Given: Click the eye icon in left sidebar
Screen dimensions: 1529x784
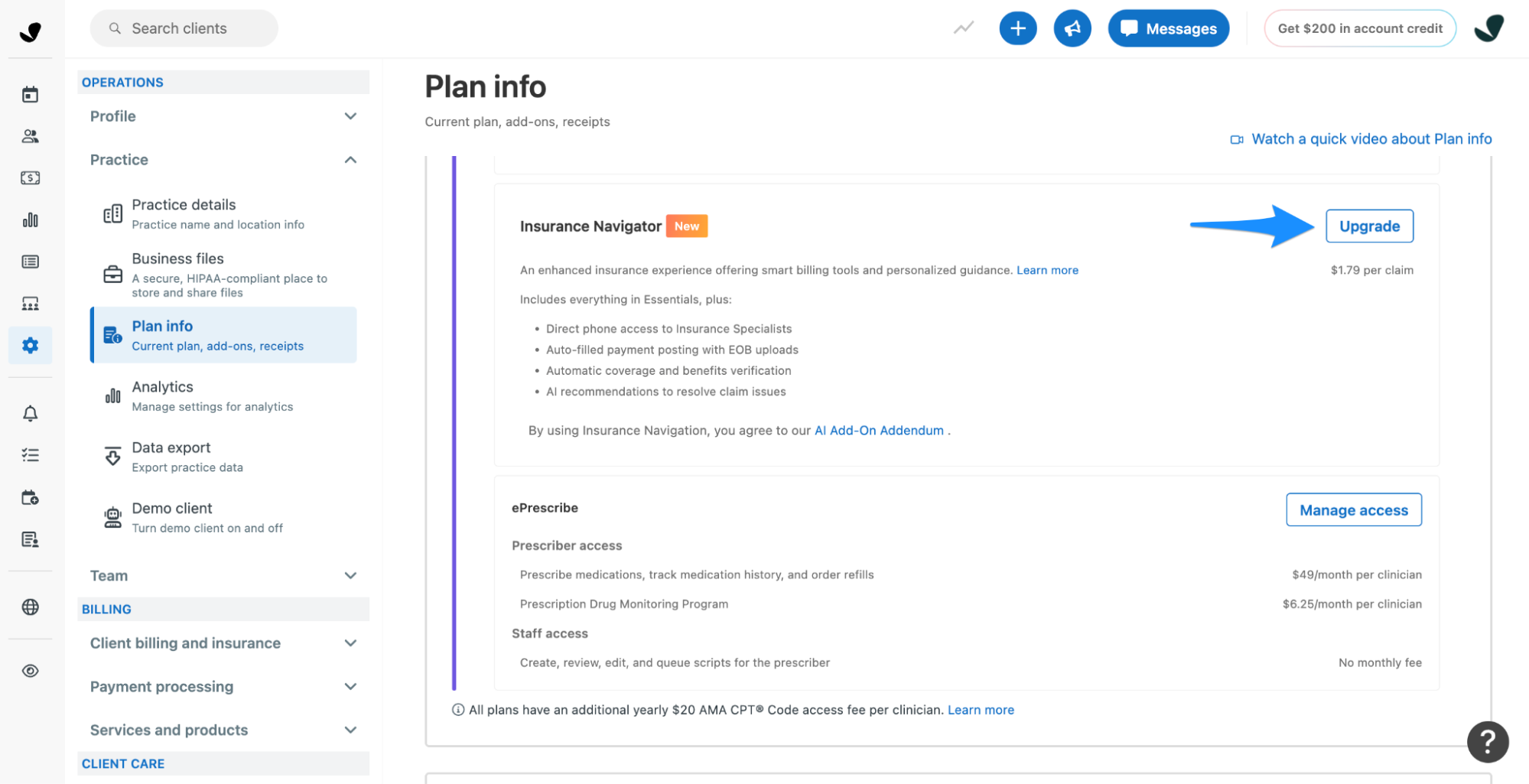Looking at the screenshot, I should point(30,671).
